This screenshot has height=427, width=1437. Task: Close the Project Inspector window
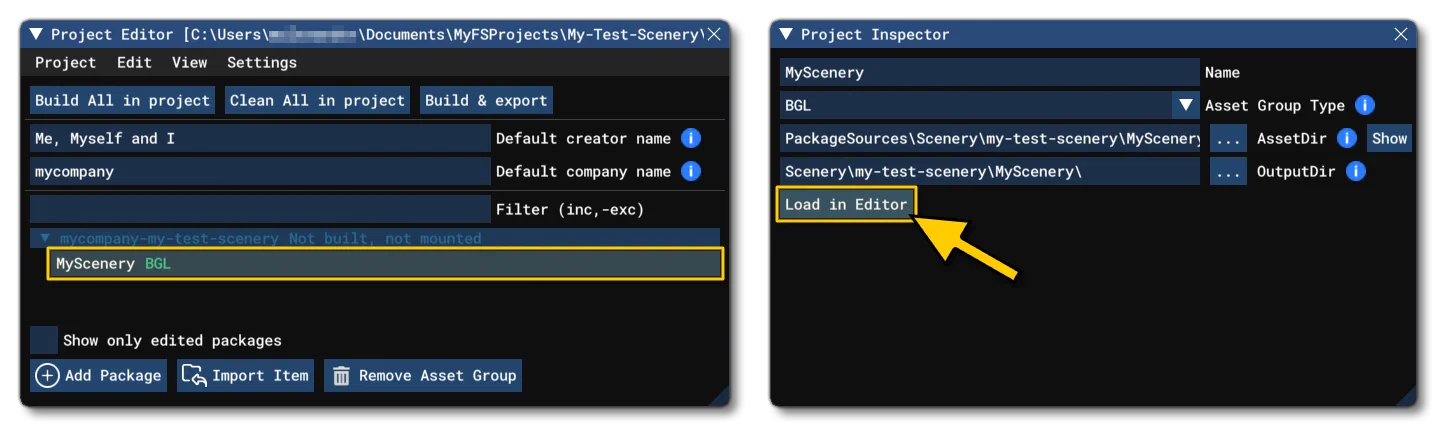[x=1400, y=34]
